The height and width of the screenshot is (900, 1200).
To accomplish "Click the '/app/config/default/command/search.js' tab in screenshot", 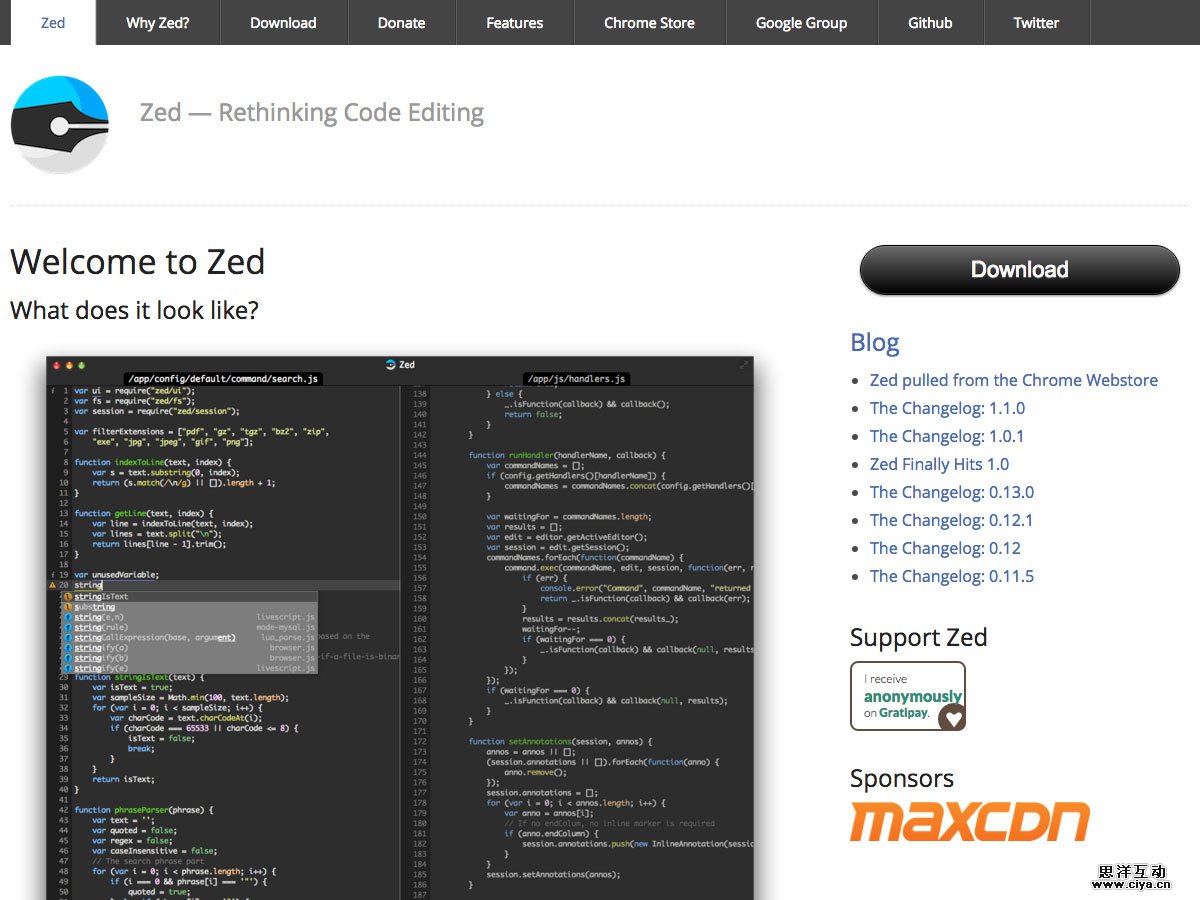I will [222, 379].
